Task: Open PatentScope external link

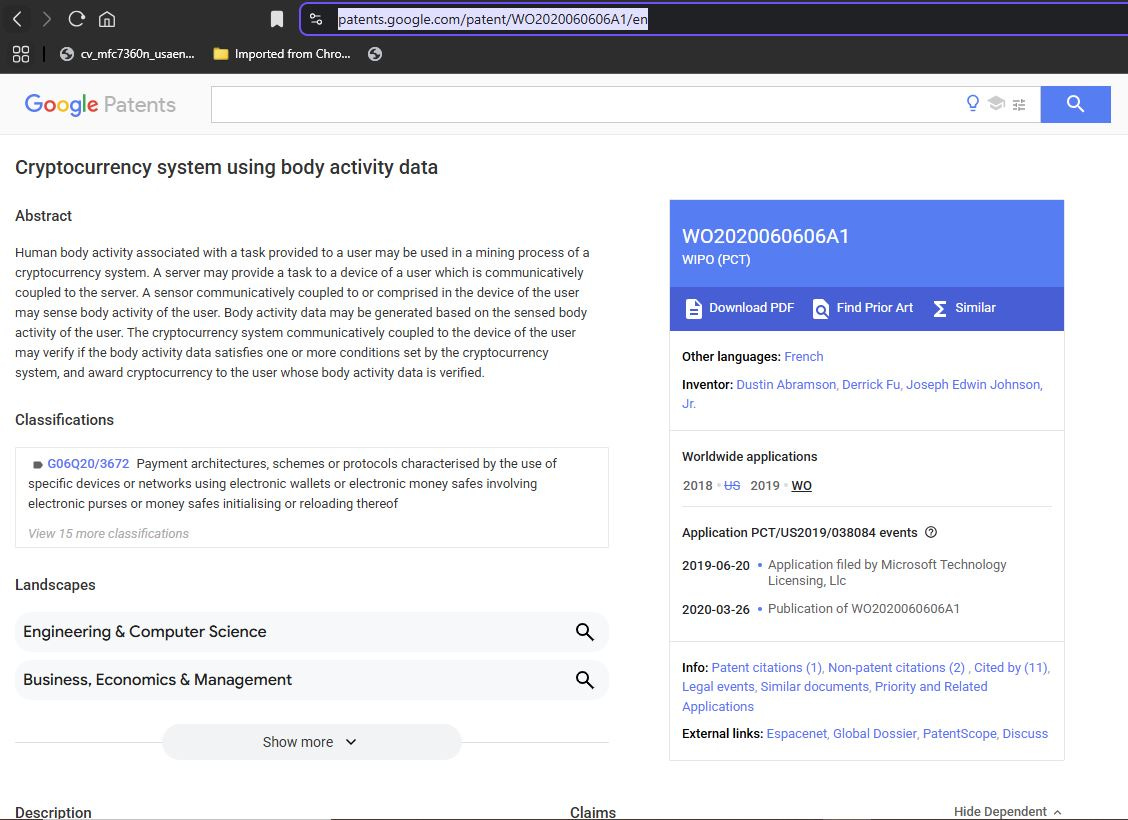Action: coord(960,734)
